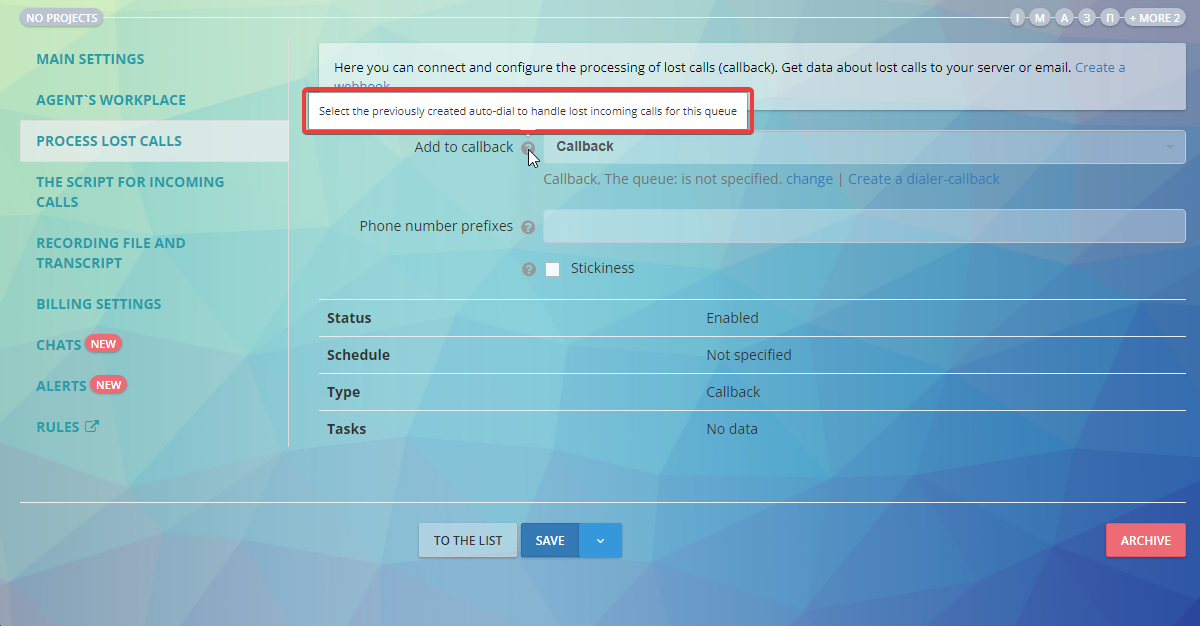Click the change queue link
Screen dimensions: 1200x626
[810, 178]
